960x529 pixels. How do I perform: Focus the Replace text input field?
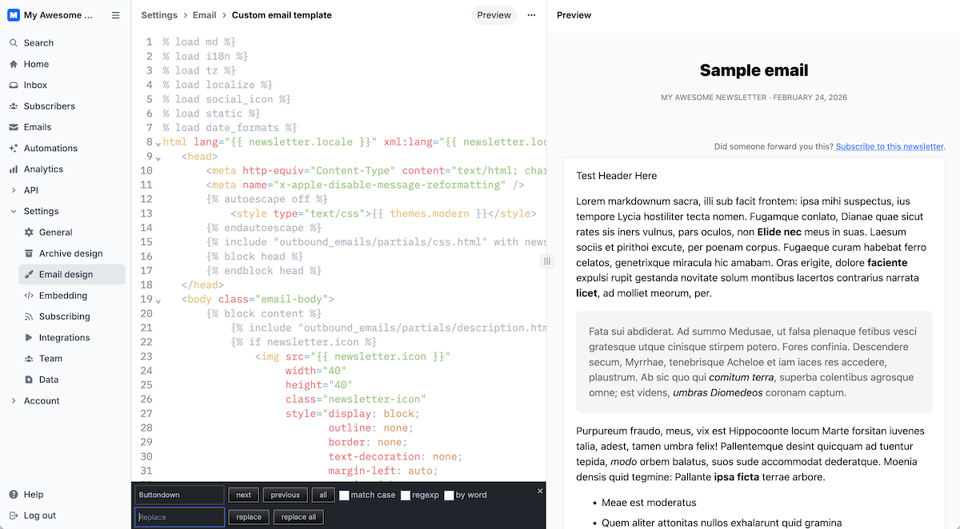click(180, 517)
